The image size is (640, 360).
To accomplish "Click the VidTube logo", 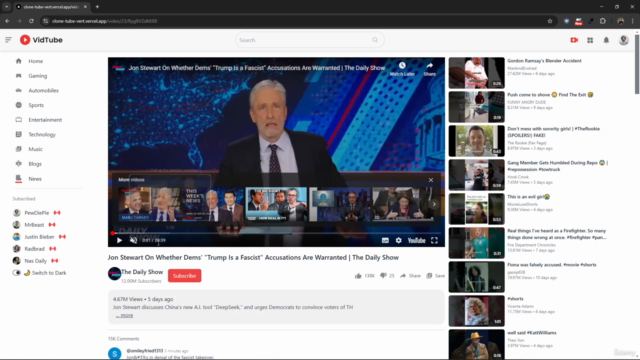I will pyautogui.click(x=41, y=40).
